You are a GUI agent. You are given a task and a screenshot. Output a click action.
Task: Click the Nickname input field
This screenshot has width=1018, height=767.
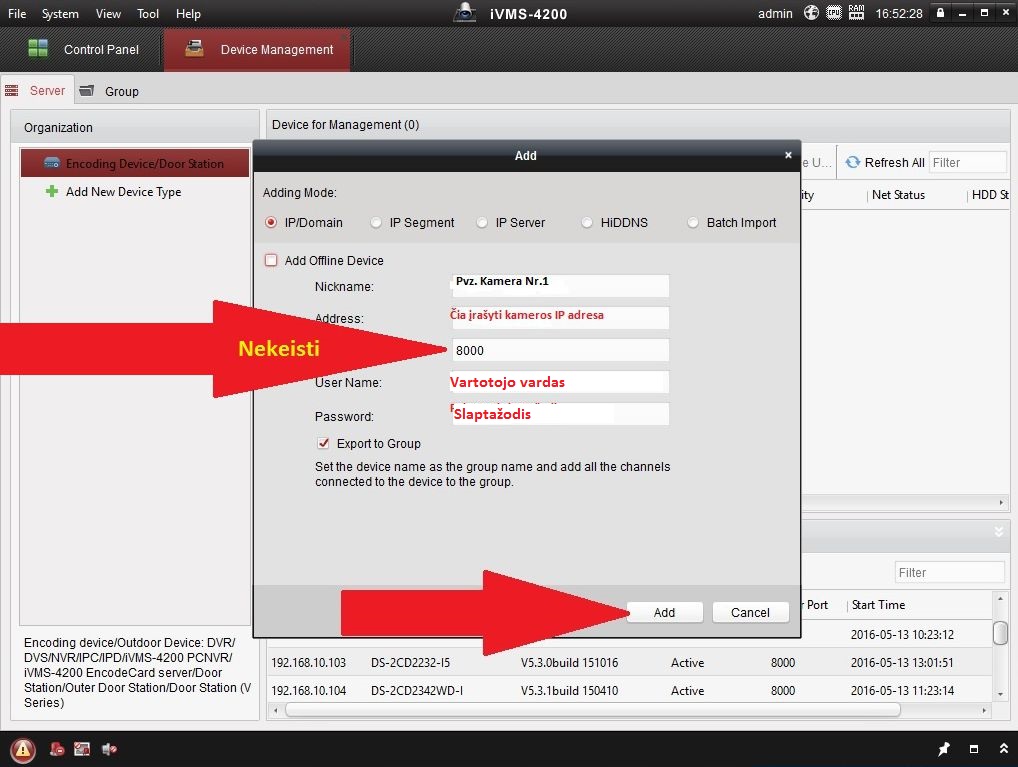pos(560,286)
